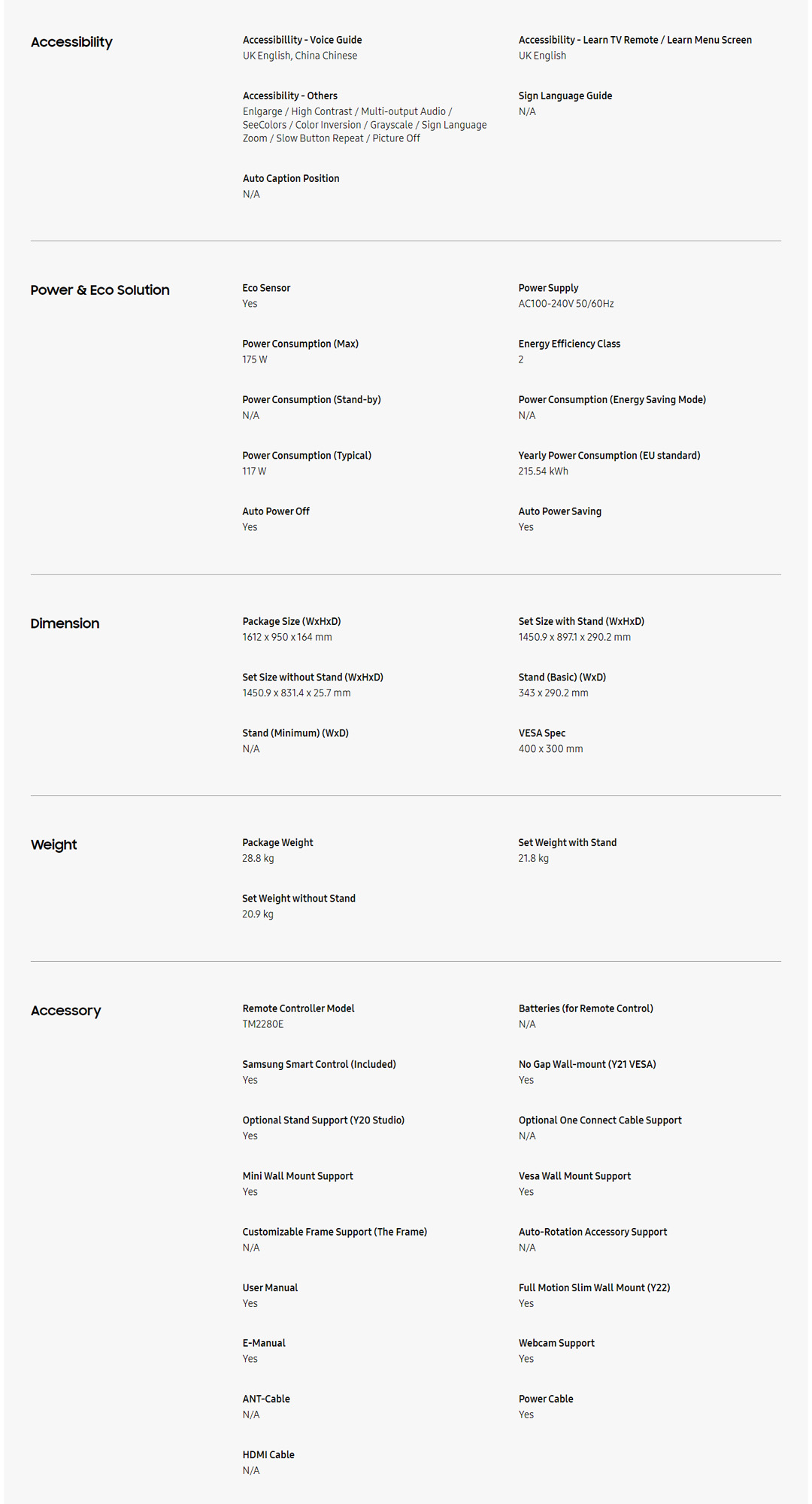The image size is (812, 1504).
Task: Click the No Gap Wall-mount (Y21 VESA) label
Action: pos(587,1064)
